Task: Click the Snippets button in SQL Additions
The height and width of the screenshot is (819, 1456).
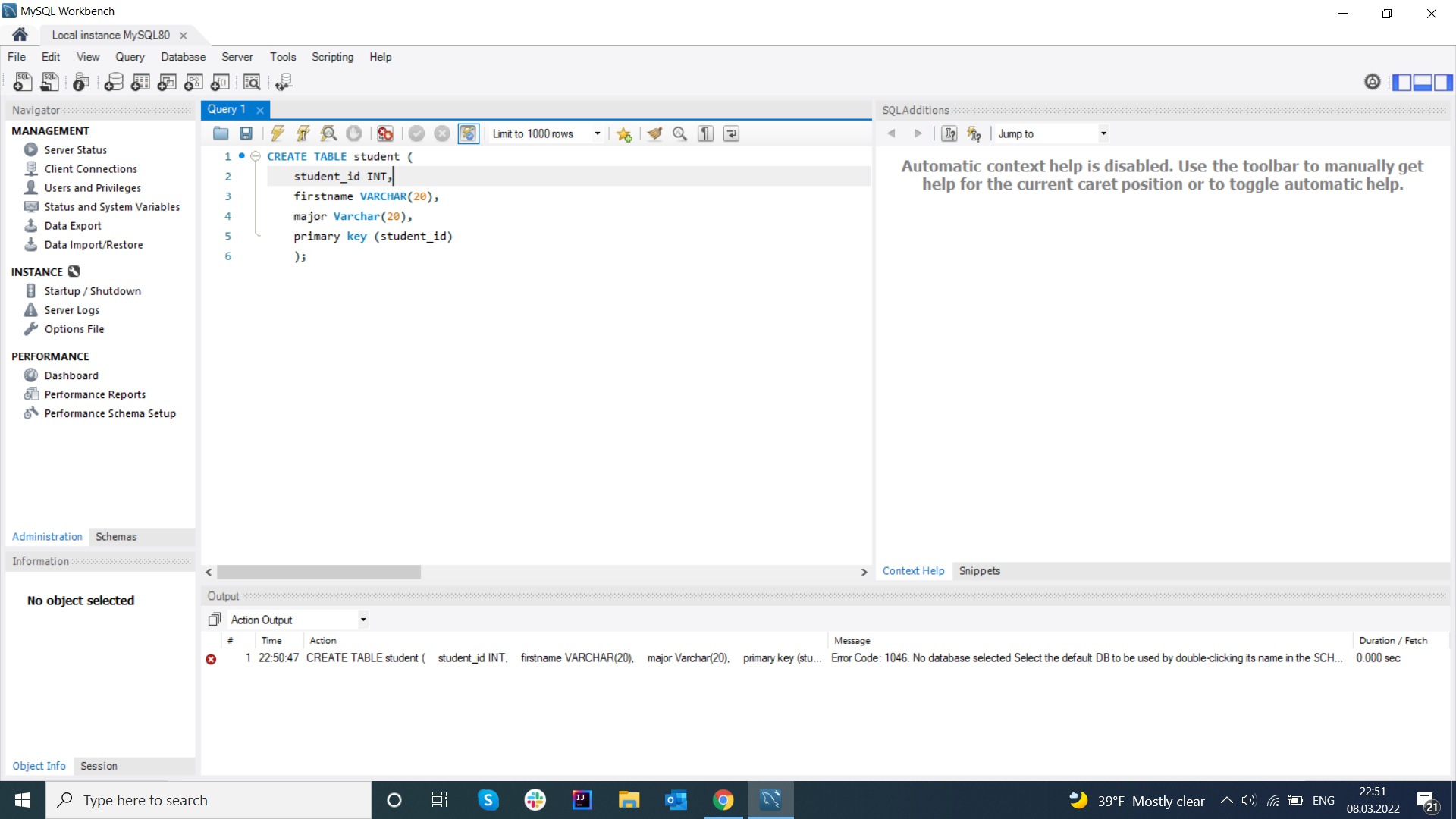Action: coord(979,570)
